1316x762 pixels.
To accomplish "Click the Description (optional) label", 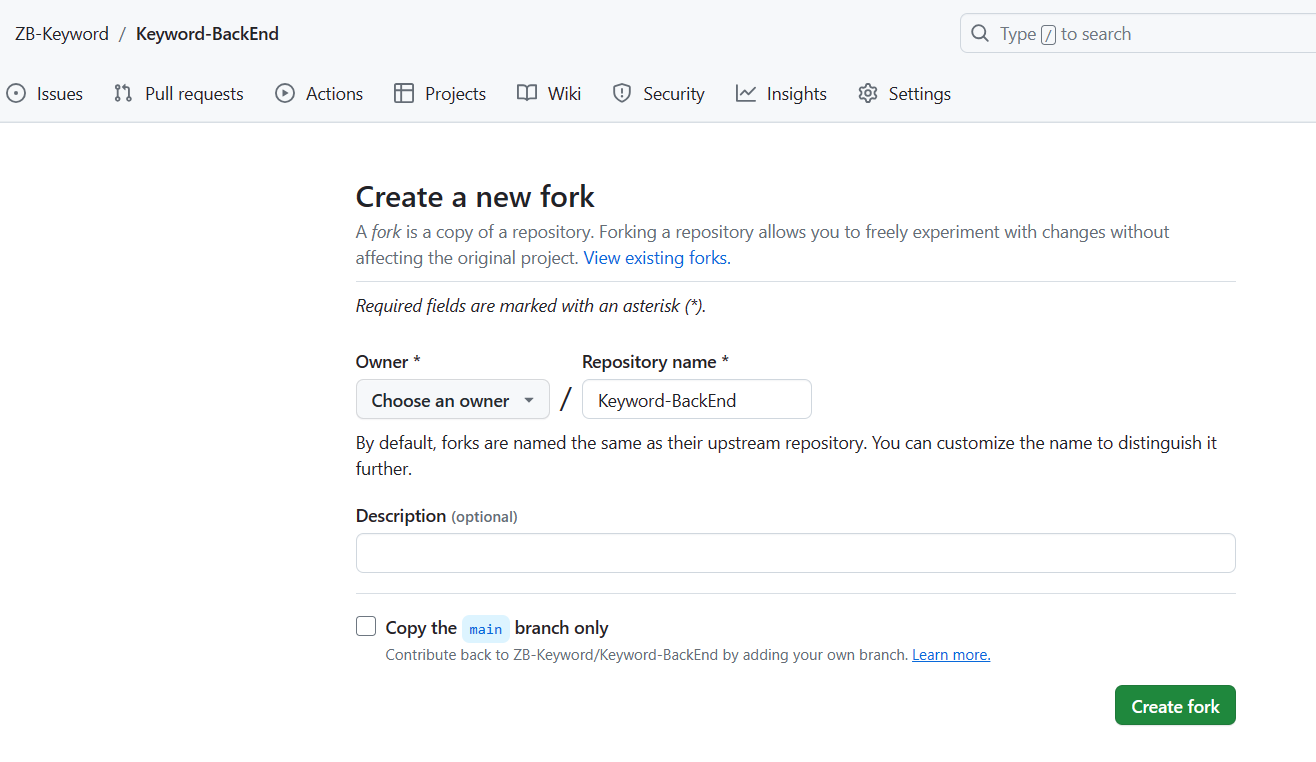I will pyautogui.click(x=437, y=516).
